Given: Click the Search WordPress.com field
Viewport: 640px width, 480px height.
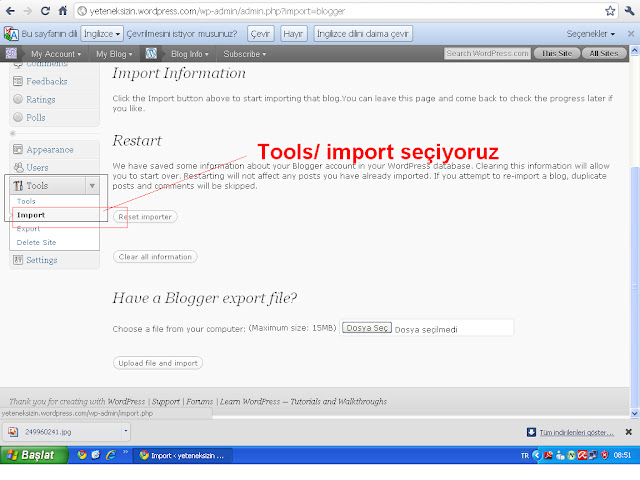Looking at the screenshot, I should (487, 53).
